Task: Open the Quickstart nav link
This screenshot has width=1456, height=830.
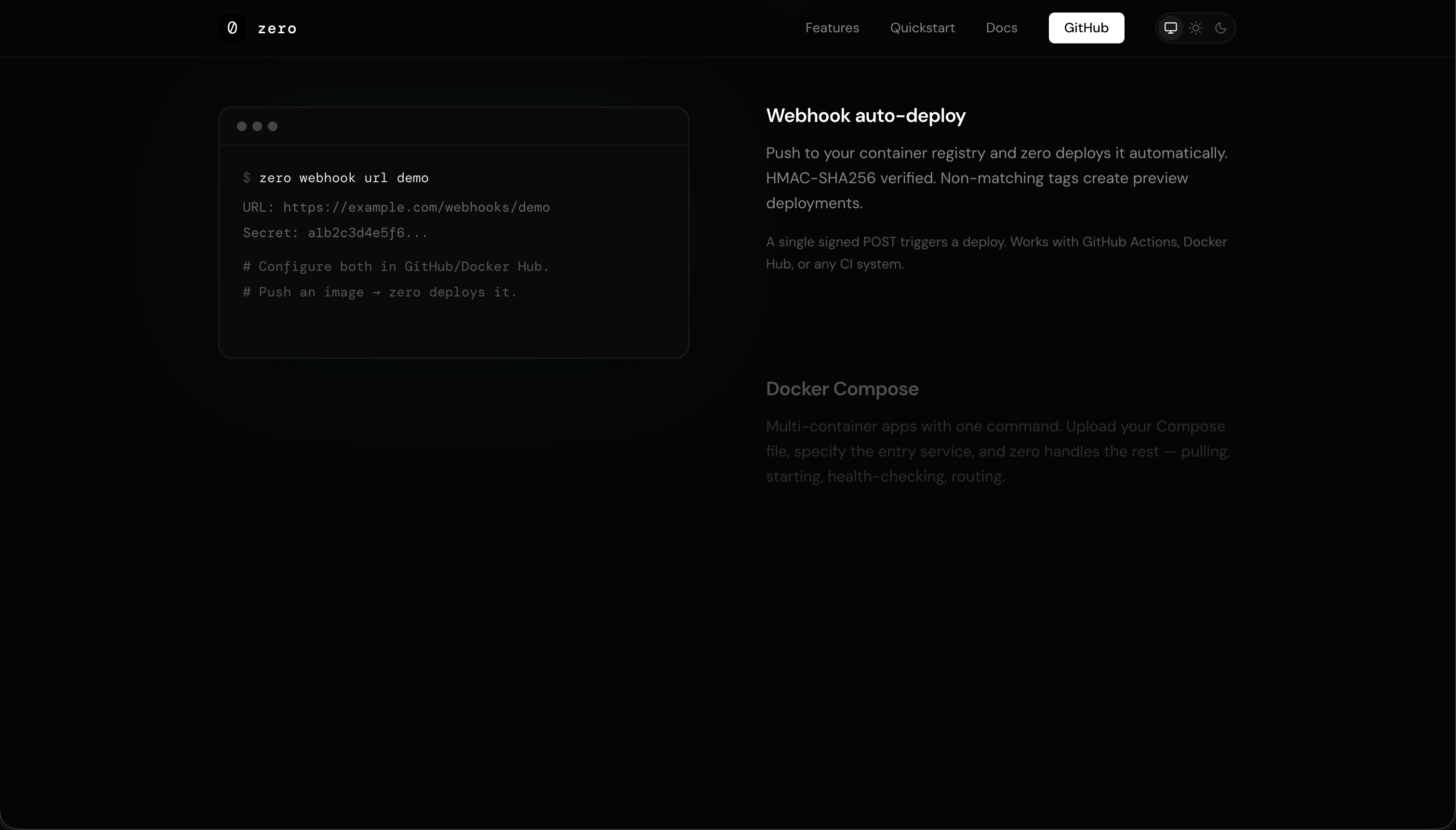Action: pos(922,28)
